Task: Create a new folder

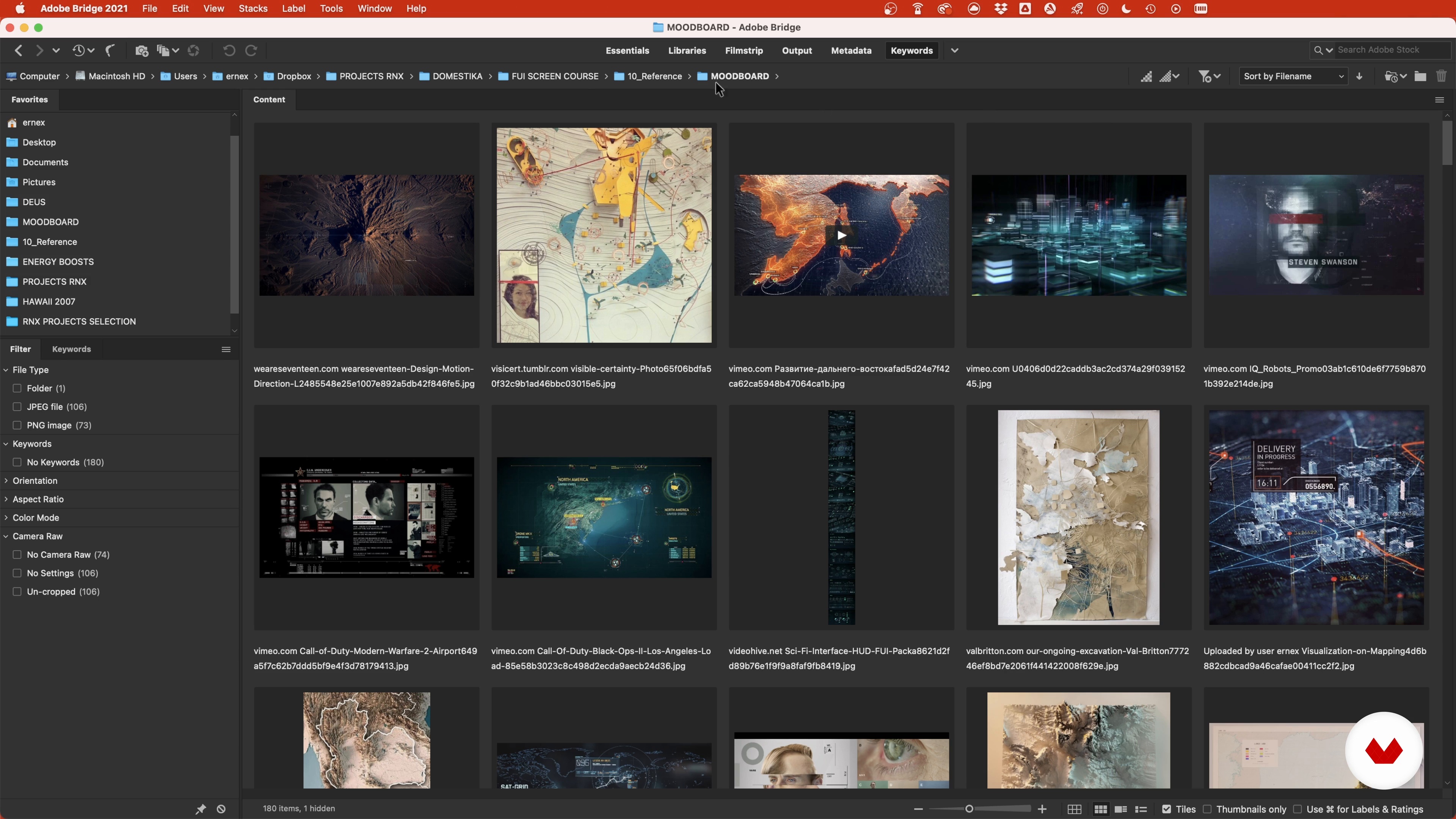Action: [x=1420, y=76]
